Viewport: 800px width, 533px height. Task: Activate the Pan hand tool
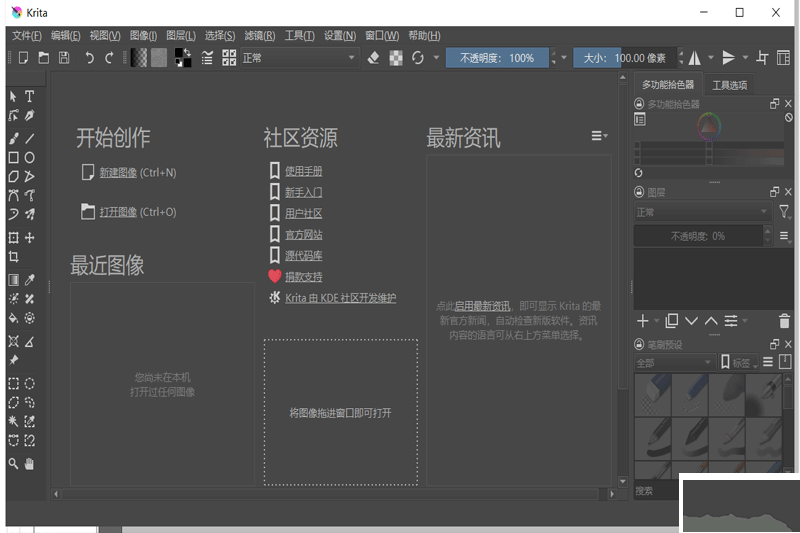30,463
